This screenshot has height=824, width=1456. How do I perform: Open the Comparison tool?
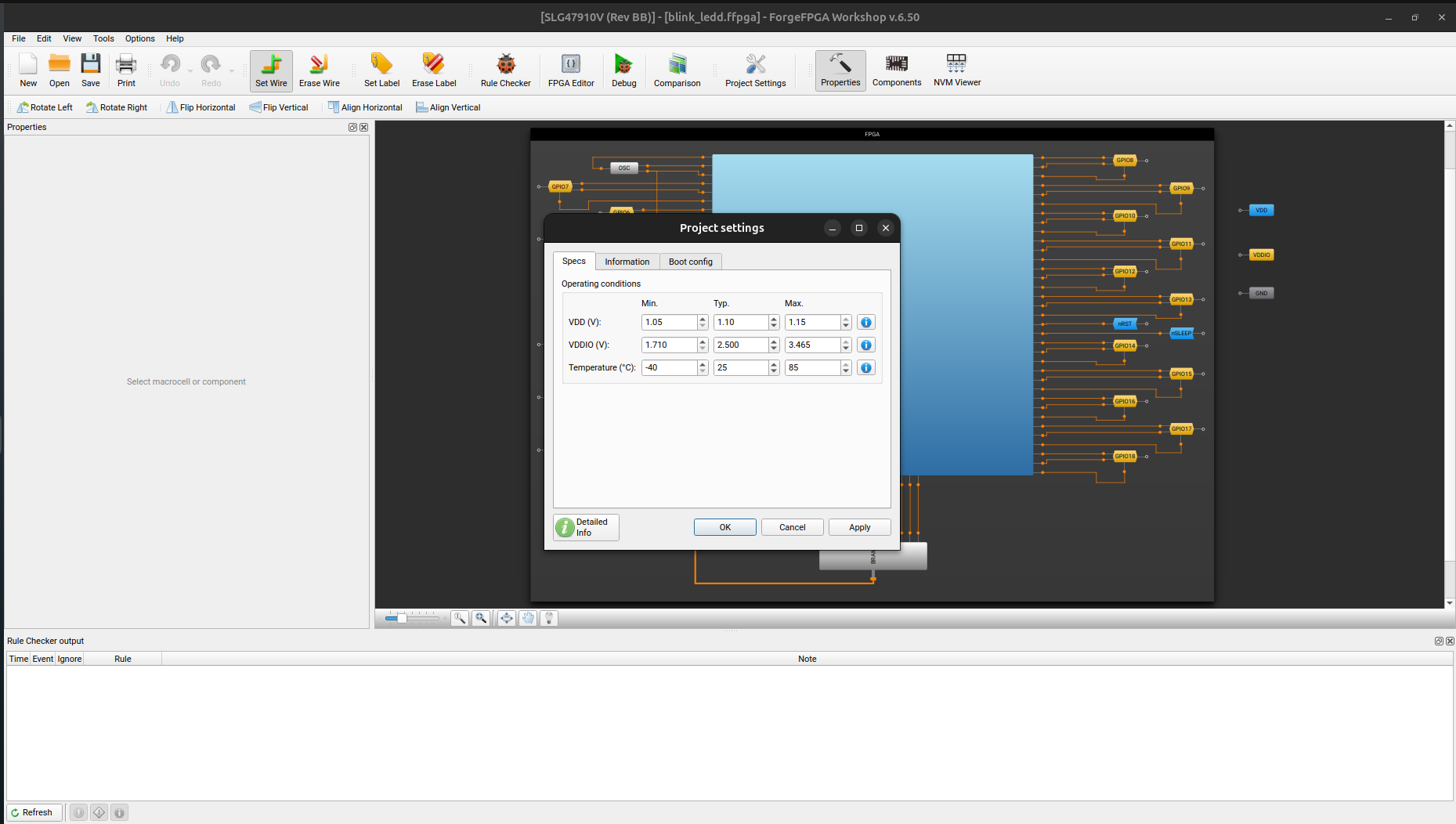pyautogui.click(x=677, y=70)
